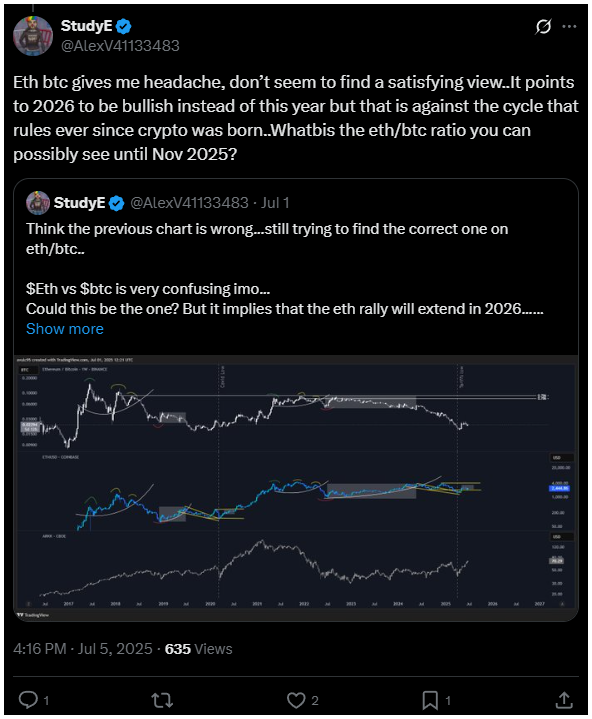Screen dimensions: 592x719
Task: Open the 4:16 PM Jul 5, 2025 timestamp
Action: click(x=83, y=649)
